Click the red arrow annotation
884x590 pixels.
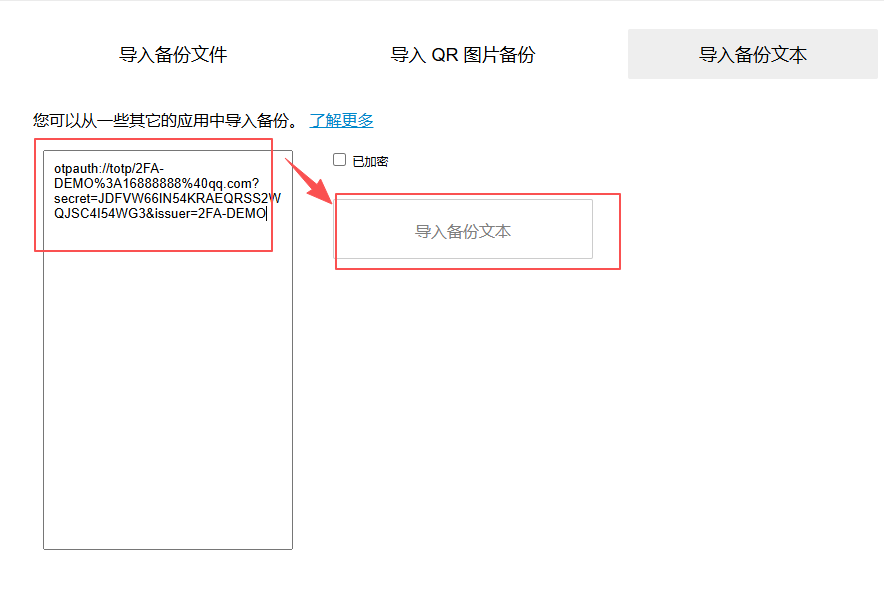tap(310, 182)
